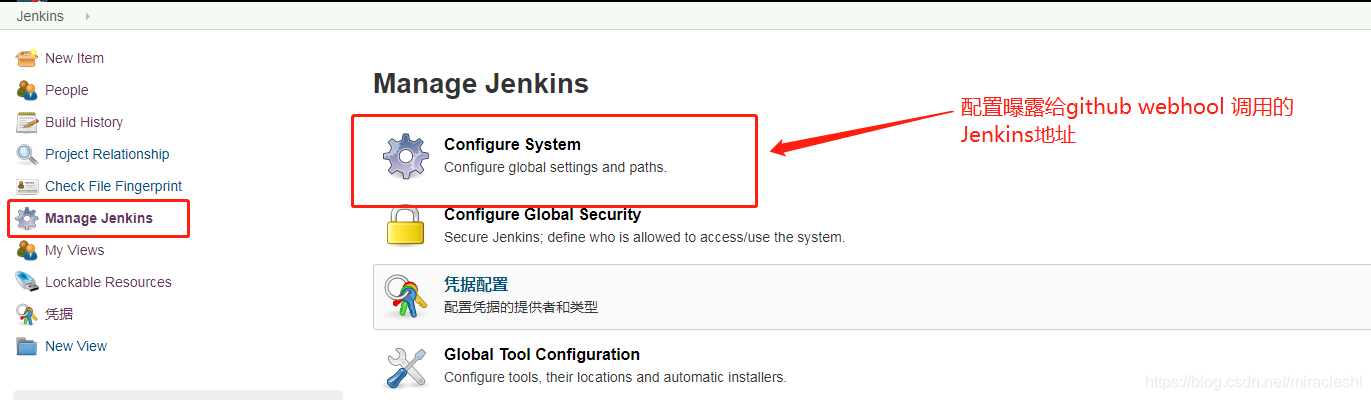1371x400 pixels.
Task: Open the Global Tool Configuration heading link
Action: point(542,354)
